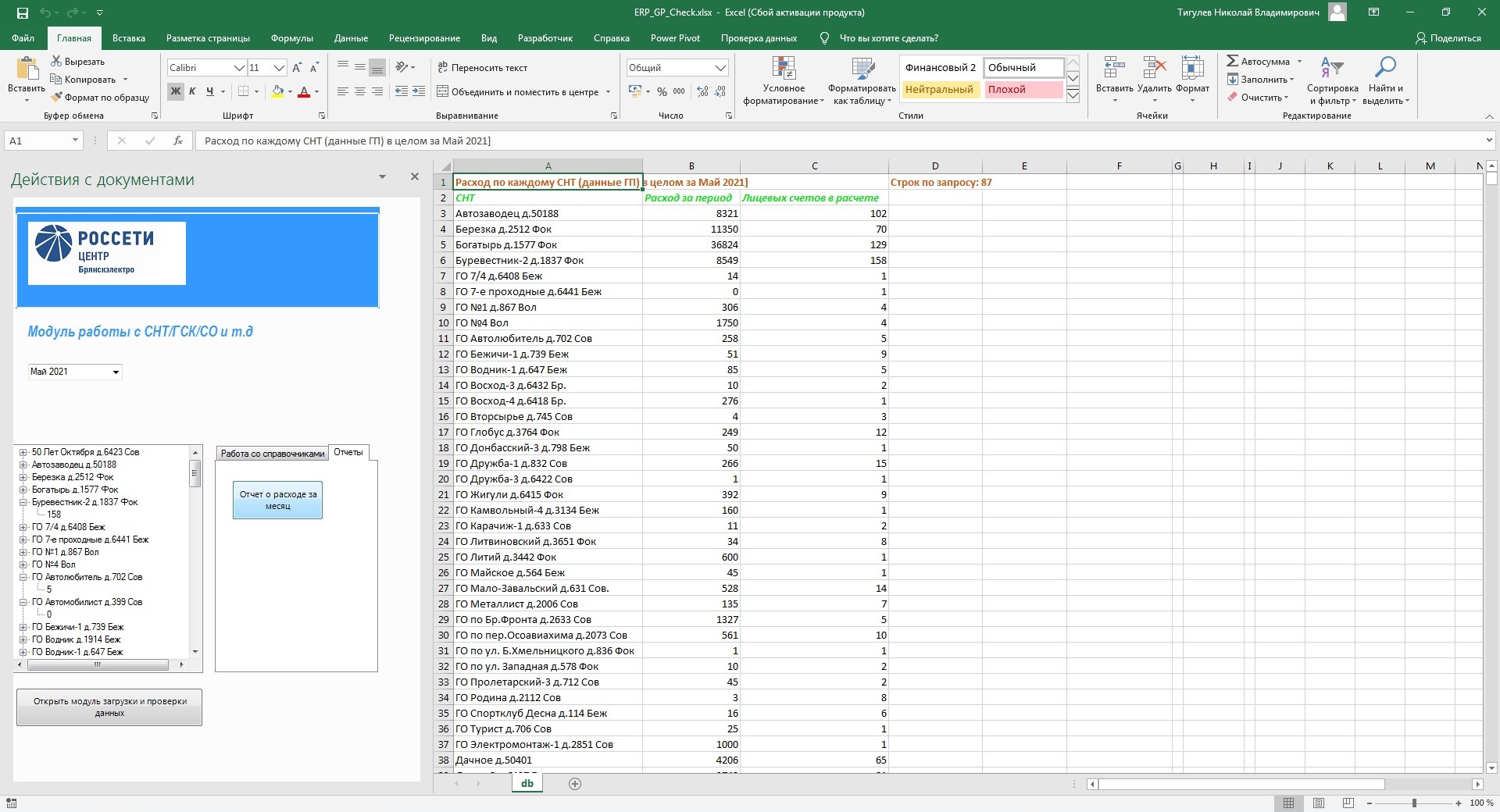Switch to Работа со справочниками tab

tap(272, 454)
